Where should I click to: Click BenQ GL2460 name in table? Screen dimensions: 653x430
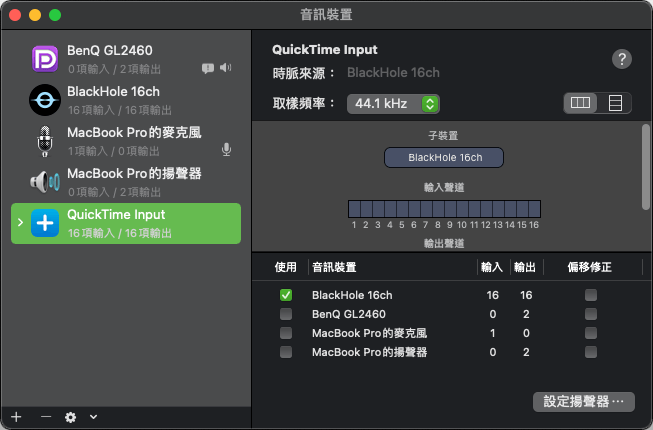pos(349,314)
